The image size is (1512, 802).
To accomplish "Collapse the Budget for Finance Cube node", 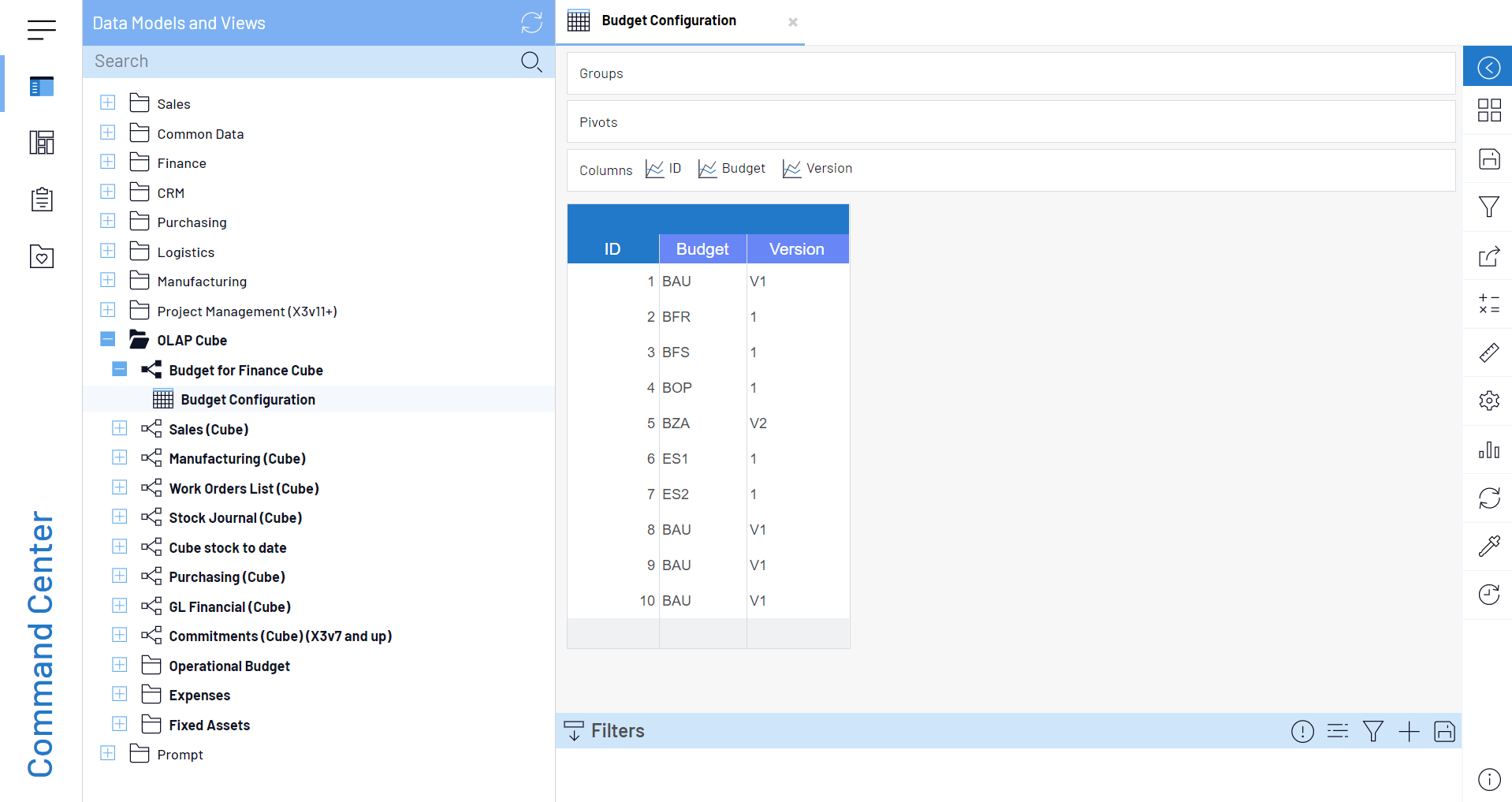I will (x=120, y=369).
